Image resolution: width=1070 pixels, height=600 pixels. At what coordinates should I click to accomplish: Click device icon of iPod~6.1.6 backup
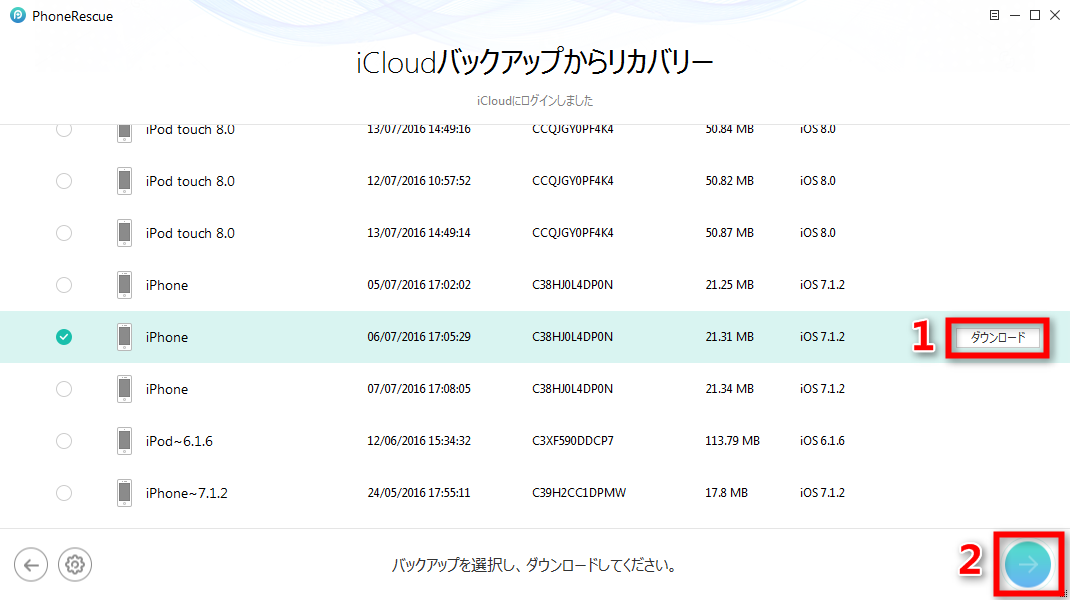coord(124,441)
